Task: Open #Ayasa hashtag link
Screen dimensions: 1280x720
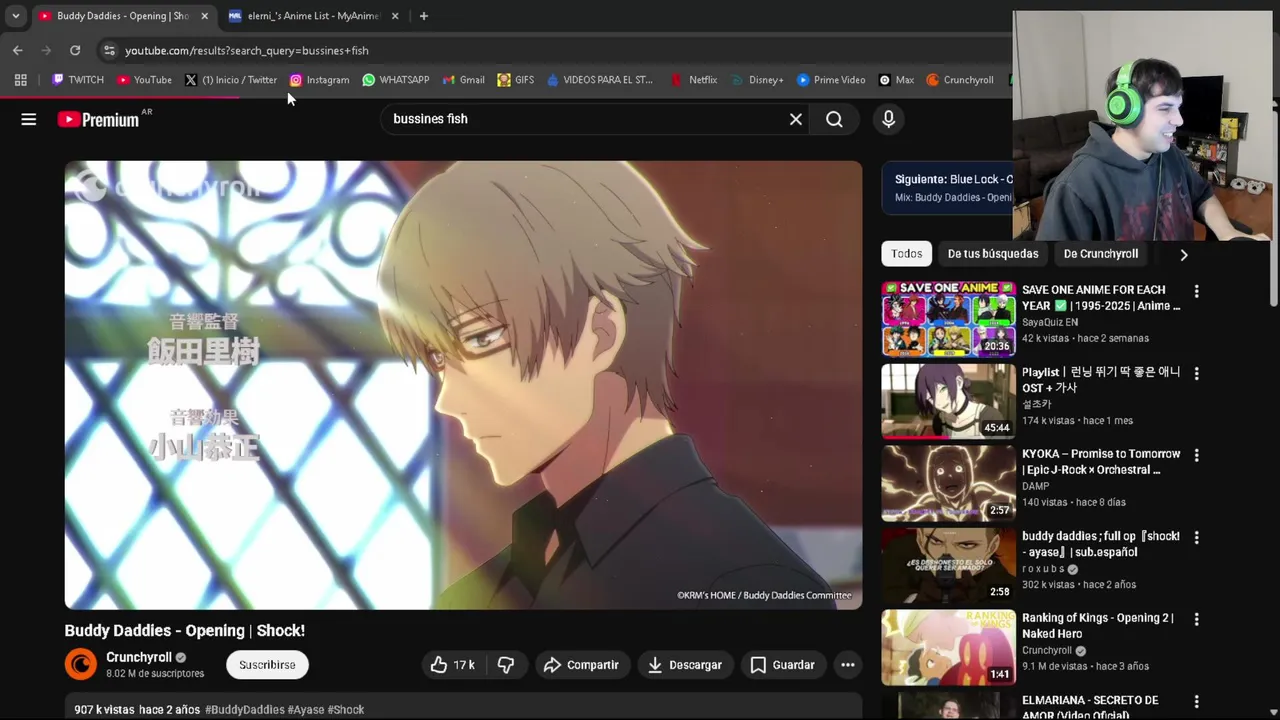Action: click(x=306, y=710)
